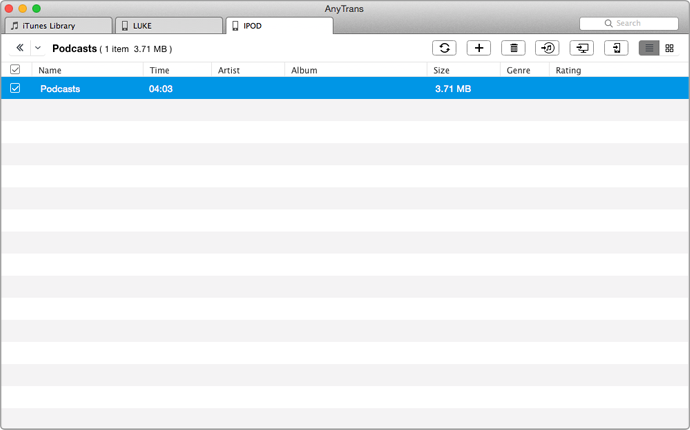Click the Send to computer icon
Viewport: 690px width, 430px height.
582,48
